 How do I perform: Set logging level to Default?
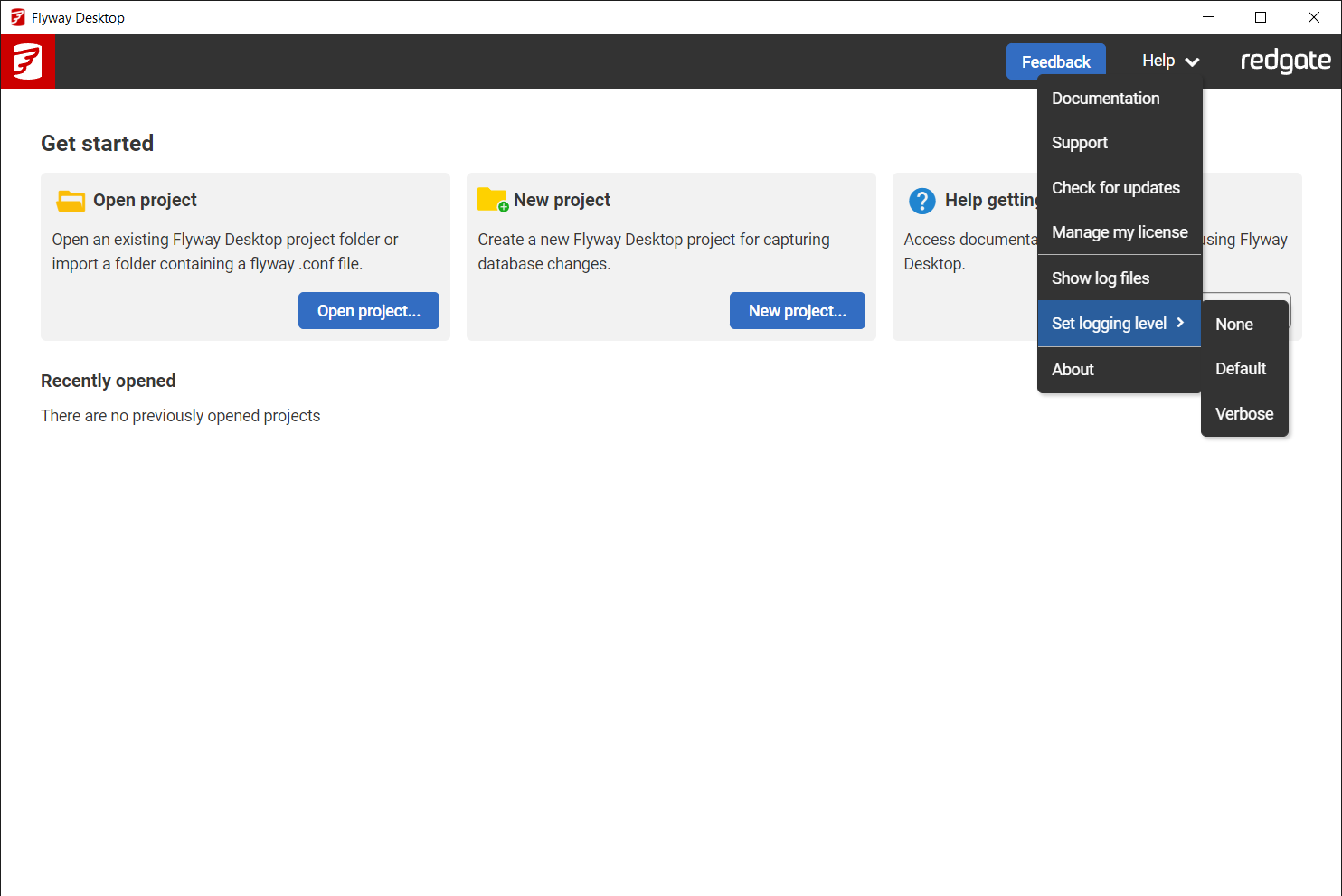click(x=1240, y=368)
